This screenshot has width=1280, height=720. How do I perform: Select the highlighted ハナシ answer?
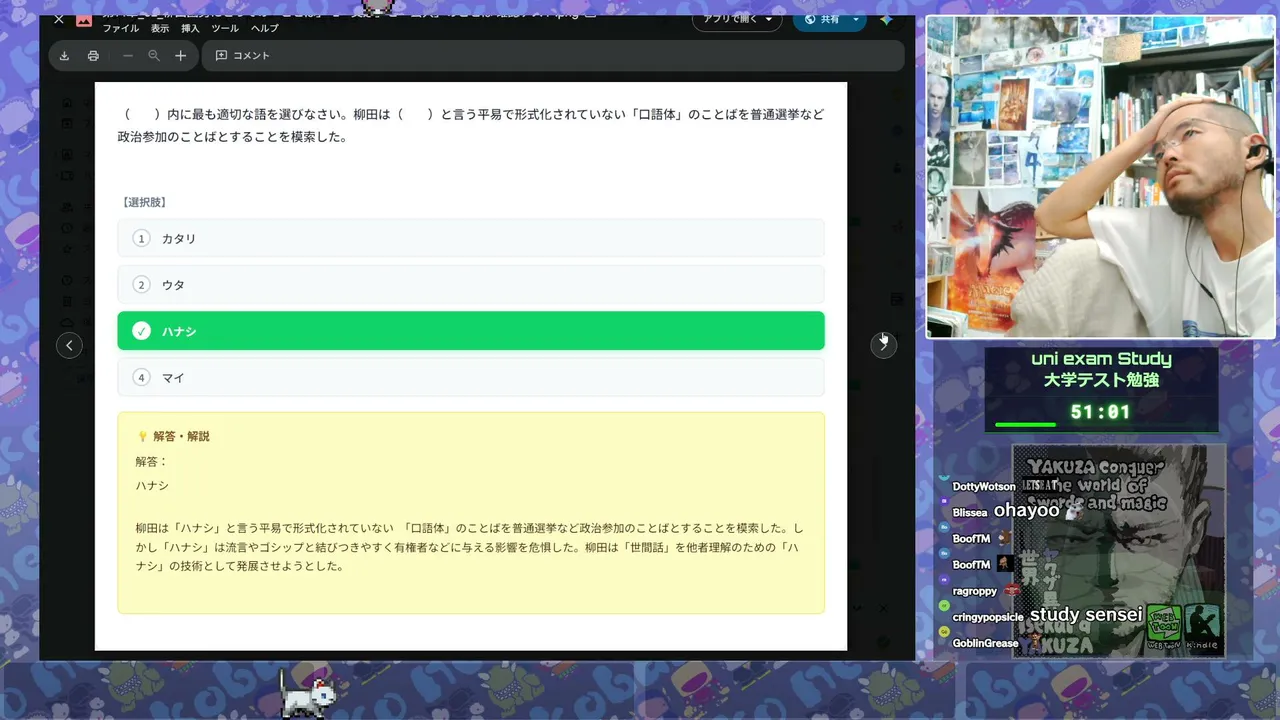[x=471, y=331]
